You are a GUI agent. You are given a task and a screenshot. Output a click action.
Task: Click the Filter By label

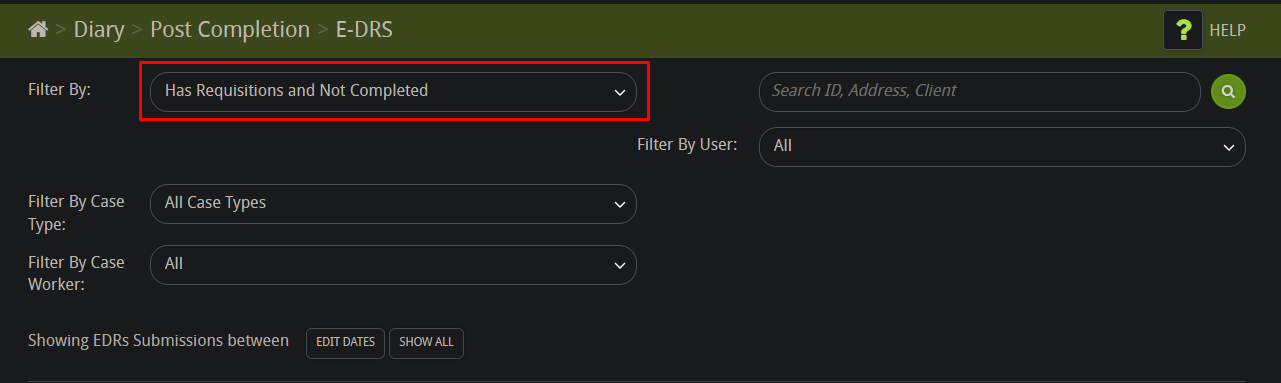coord(60,89)
